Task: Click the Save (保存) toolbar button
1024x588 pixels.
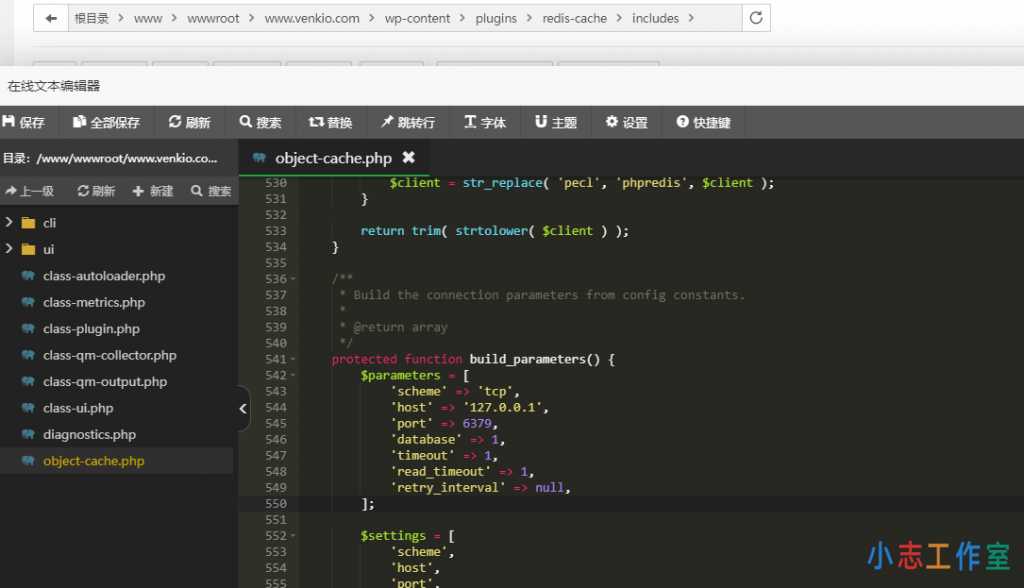Action: coord(24,122)
